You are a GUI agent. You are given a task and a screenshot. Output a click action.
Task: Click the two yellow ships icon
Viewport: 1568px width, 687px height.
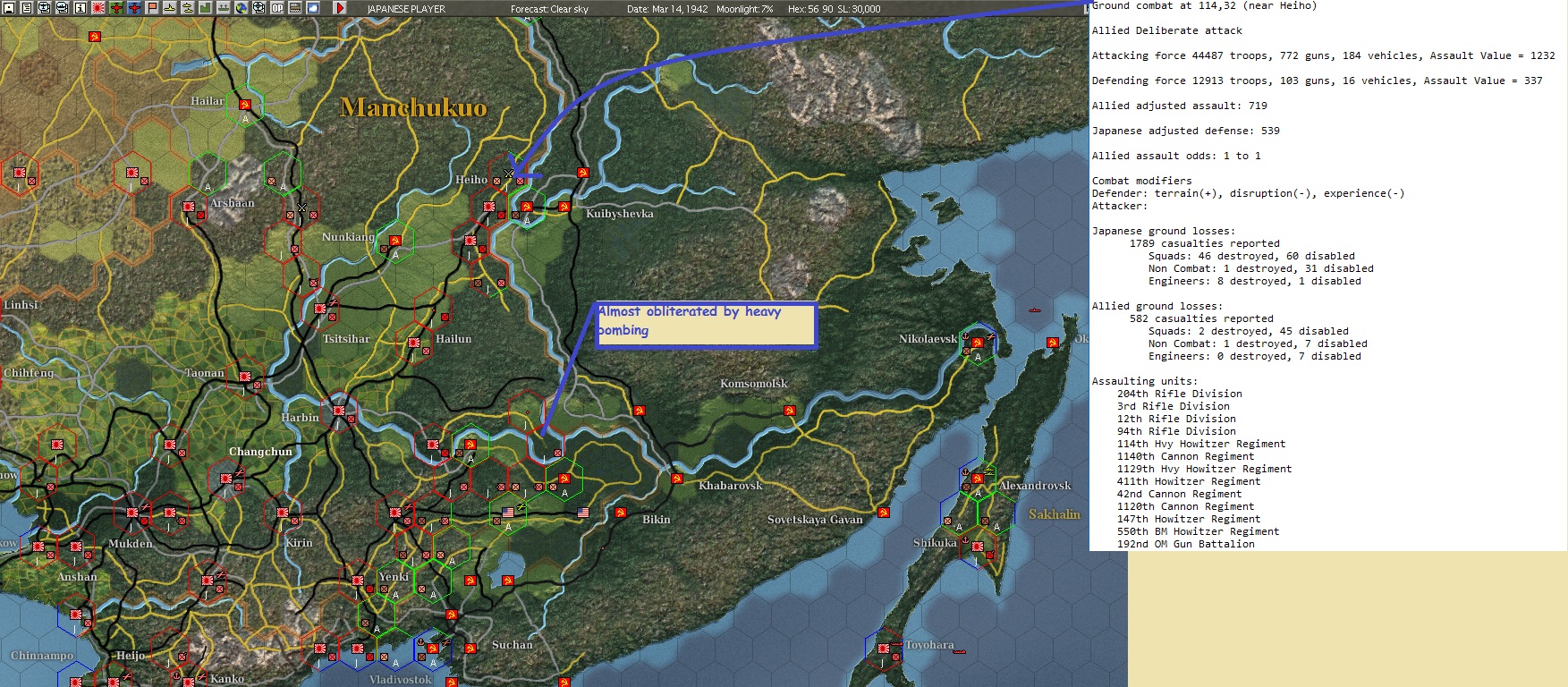(187, 8)
